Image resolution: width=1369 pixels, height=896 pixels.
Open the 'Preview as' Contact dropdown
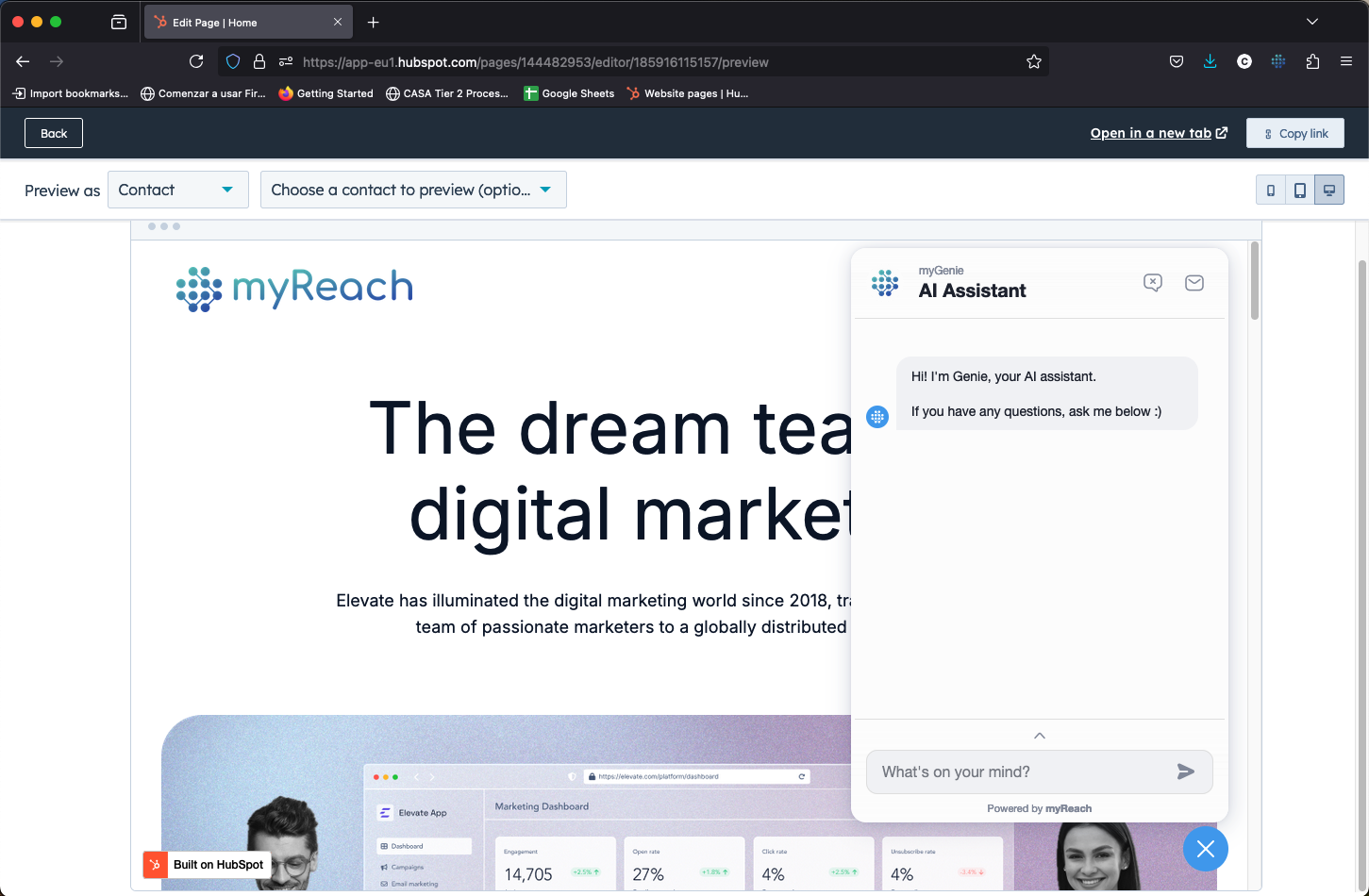pyautogui.click(x=177, y=190)
